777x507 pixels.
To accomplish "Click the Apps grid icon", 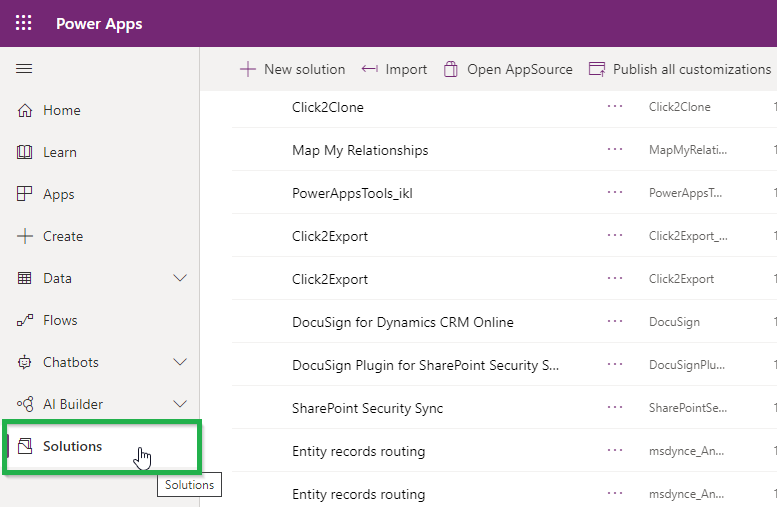I will click(x=25, y=194).
